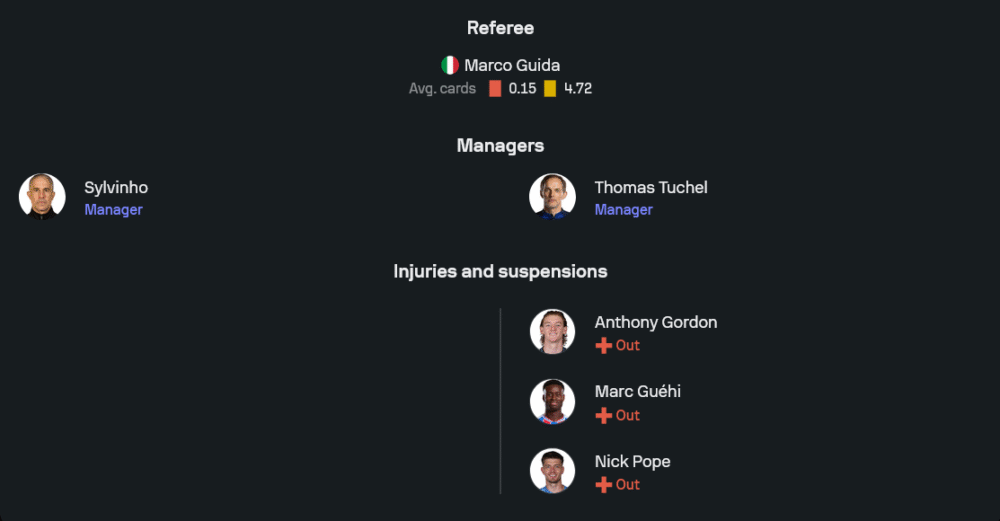Open referee Marco Guida's page
The width and height of the screenshot is (1000, 521).
click(x=512, y=65)
